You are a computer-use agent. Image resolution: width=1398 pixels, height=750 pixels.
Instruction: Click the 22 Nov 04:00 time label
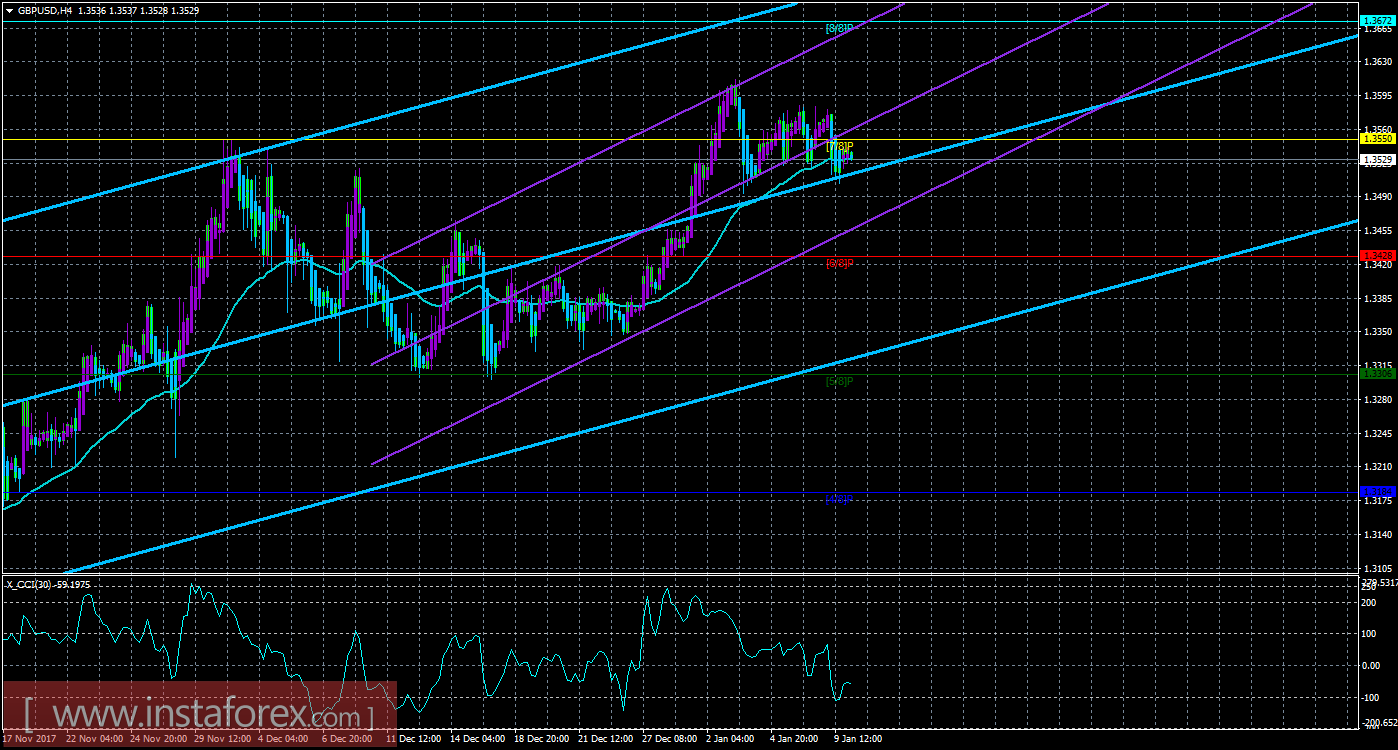(x=96, y=739)
